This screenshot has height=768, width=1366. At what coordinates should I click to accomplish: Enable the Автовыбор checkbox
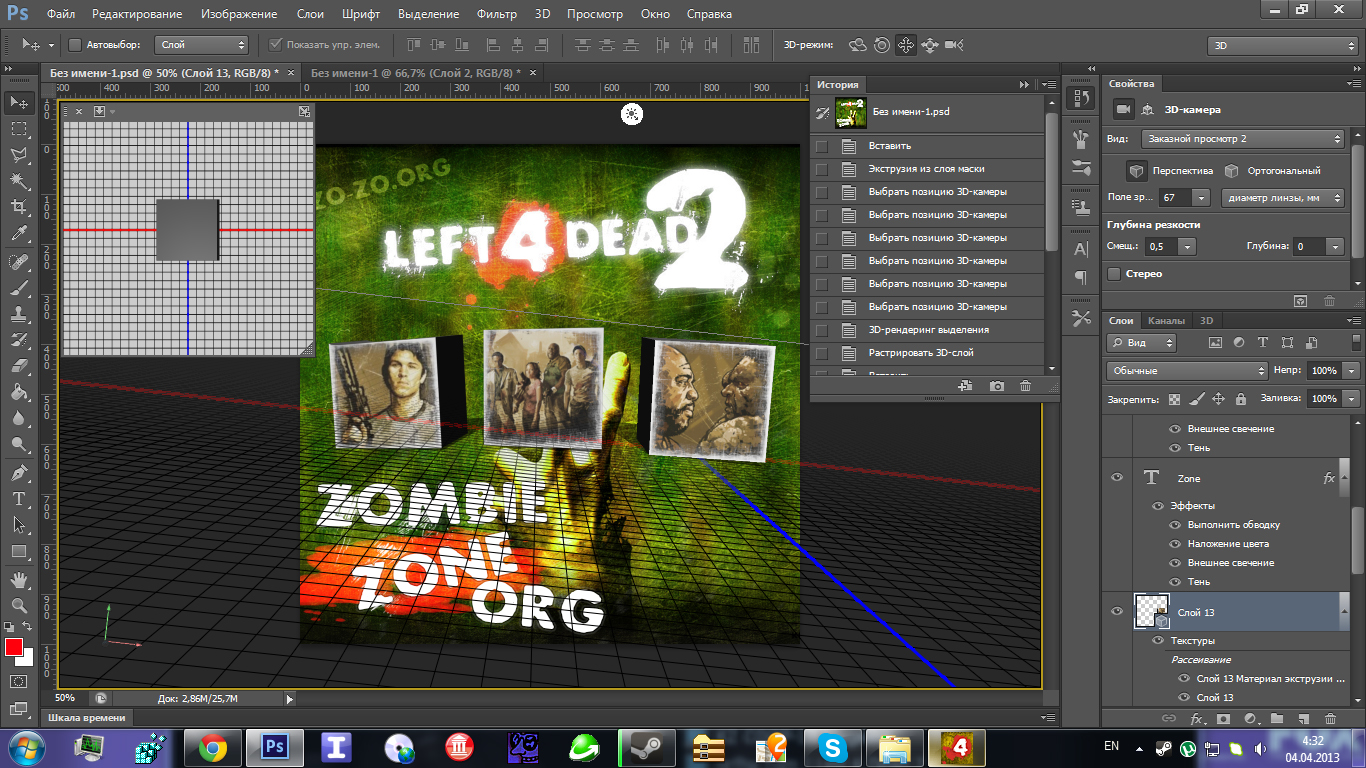point(75,45)
